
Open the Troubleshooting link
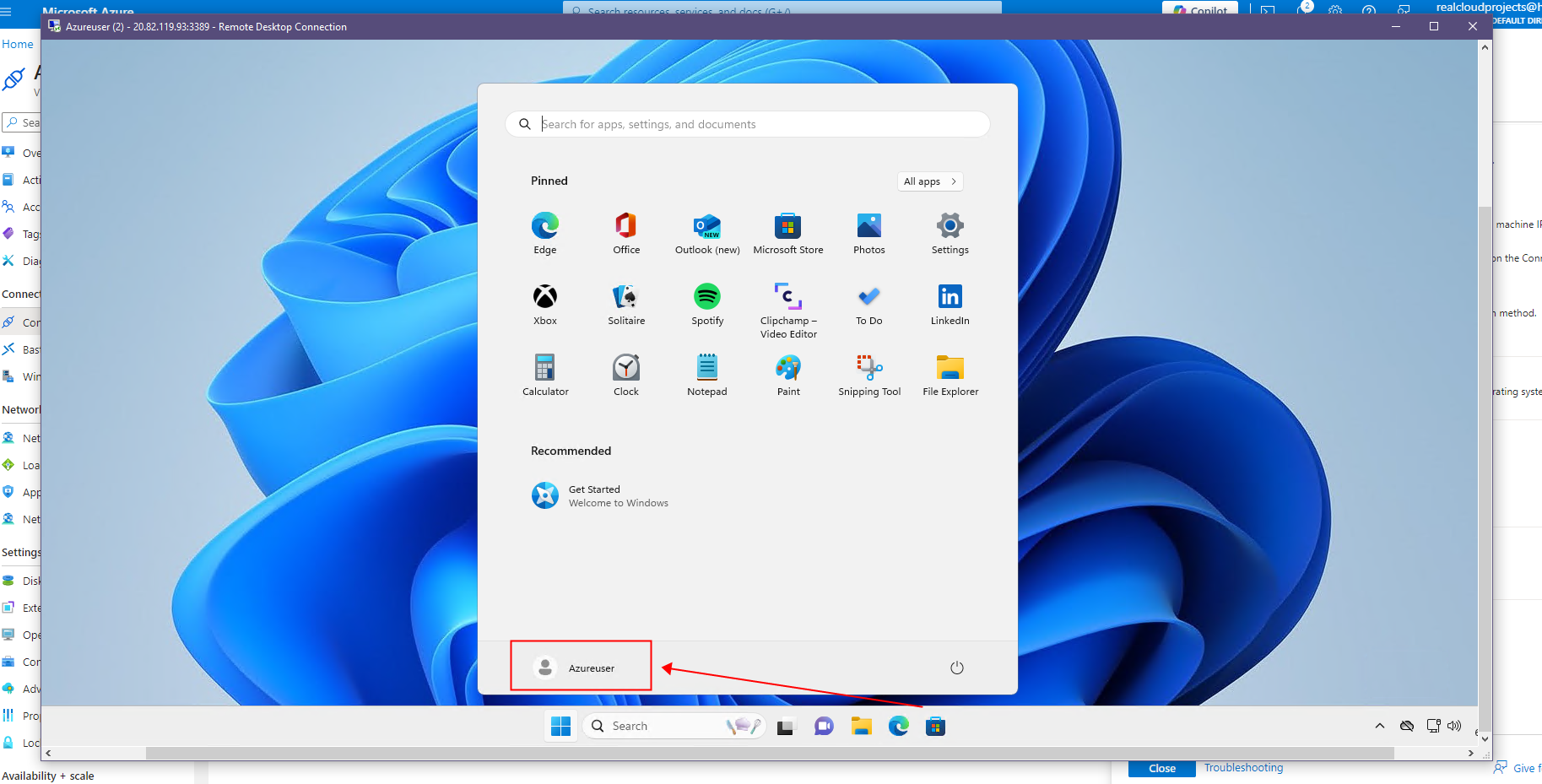[1243, 767]
